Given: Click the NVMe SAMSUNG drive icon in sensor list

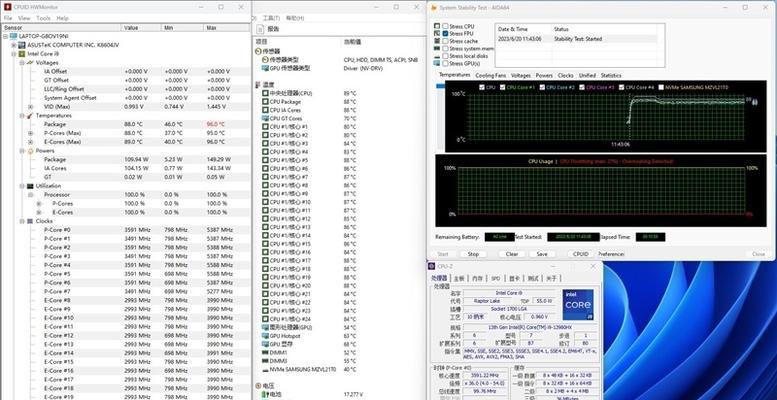Looking at the screenshot, I should (265, 369).
